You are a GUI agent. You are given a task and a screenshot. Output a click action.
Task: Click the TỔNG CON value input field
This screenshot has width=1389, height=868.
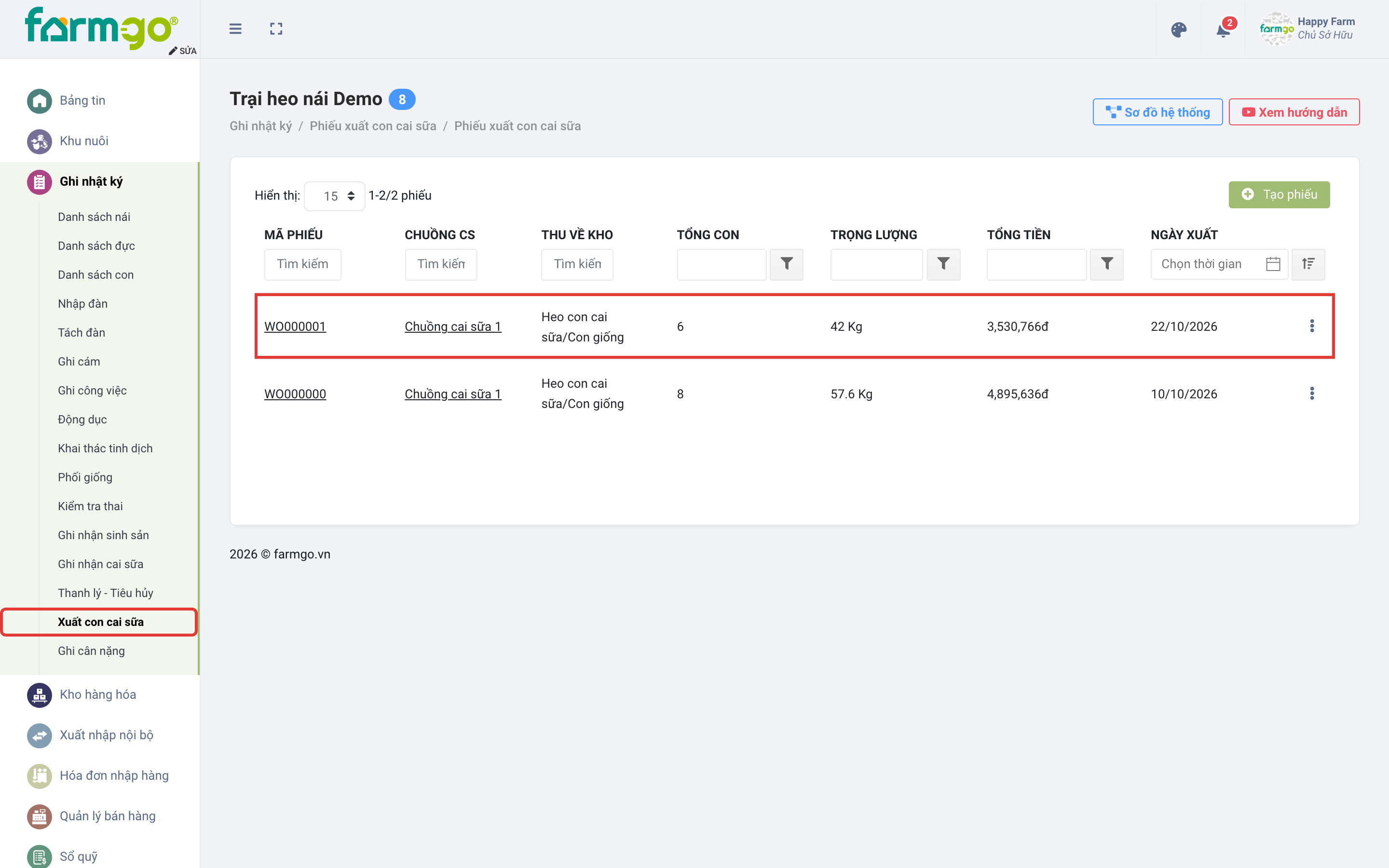coord(722,264)
